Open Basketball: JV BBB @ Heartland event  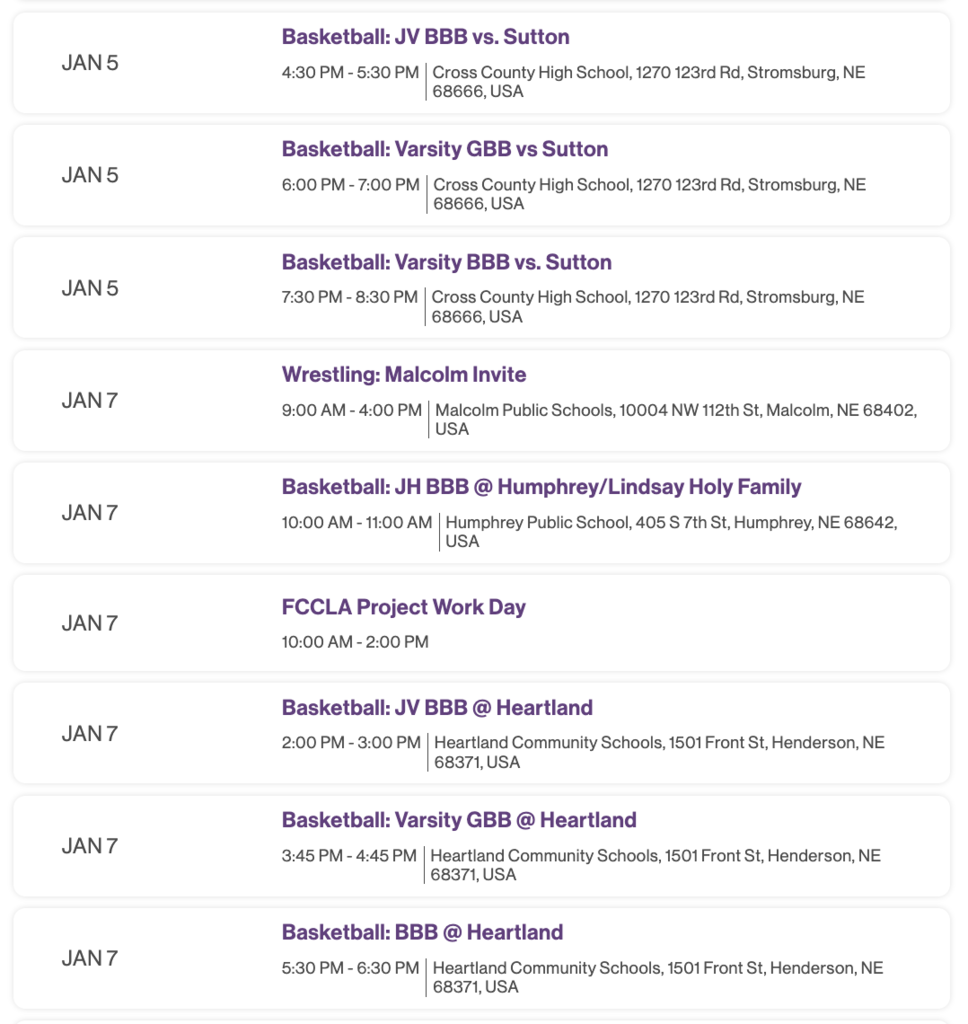pyautogui.click(x=437, y=708)
